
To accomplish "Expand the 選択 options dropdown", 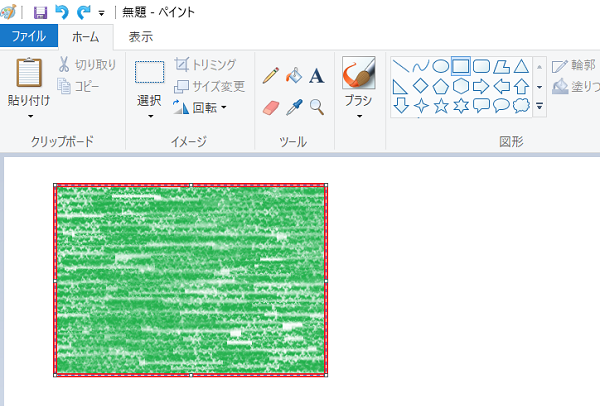I will (x=150, y=116).
